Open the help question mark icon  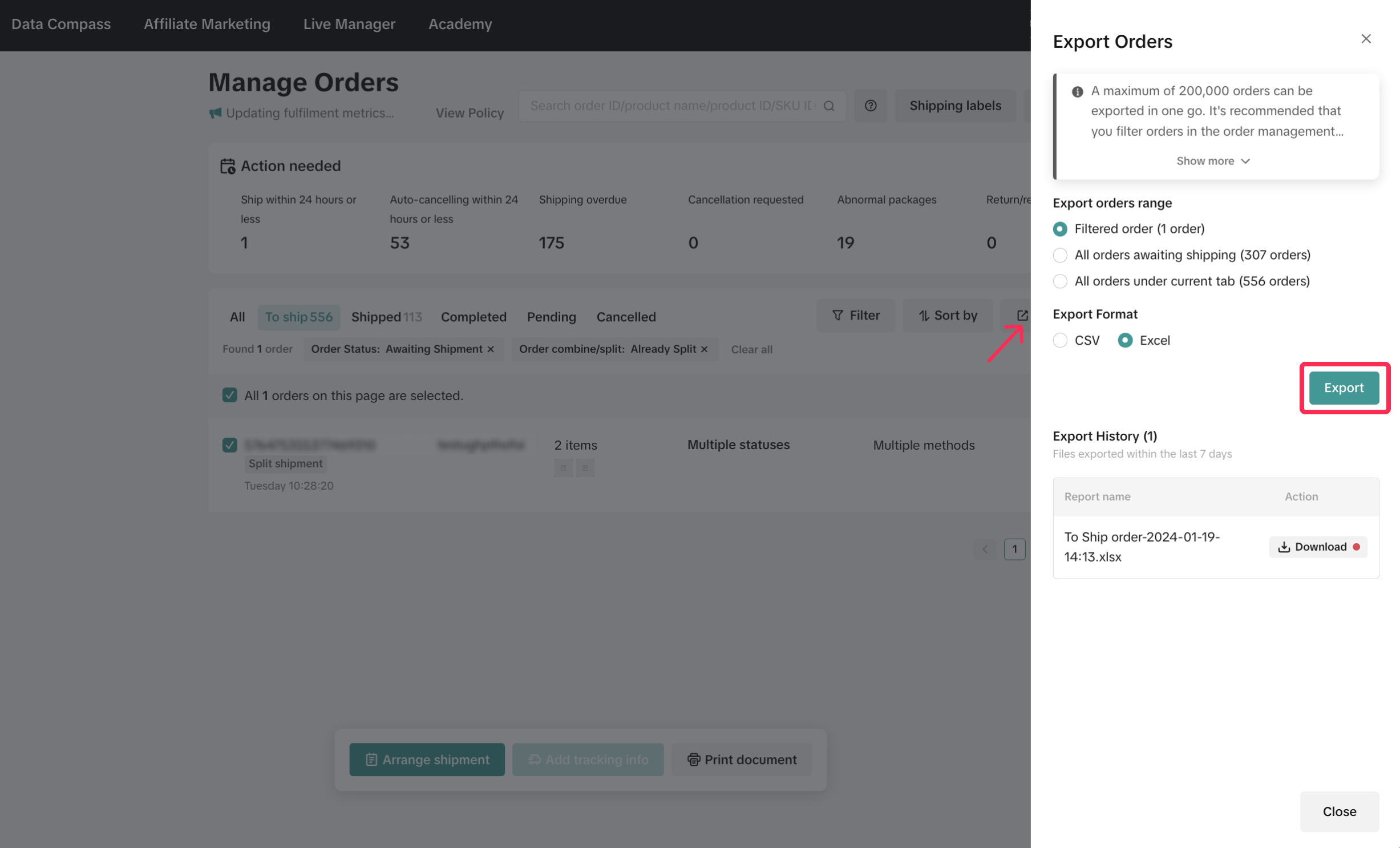[x=870, y=106]
